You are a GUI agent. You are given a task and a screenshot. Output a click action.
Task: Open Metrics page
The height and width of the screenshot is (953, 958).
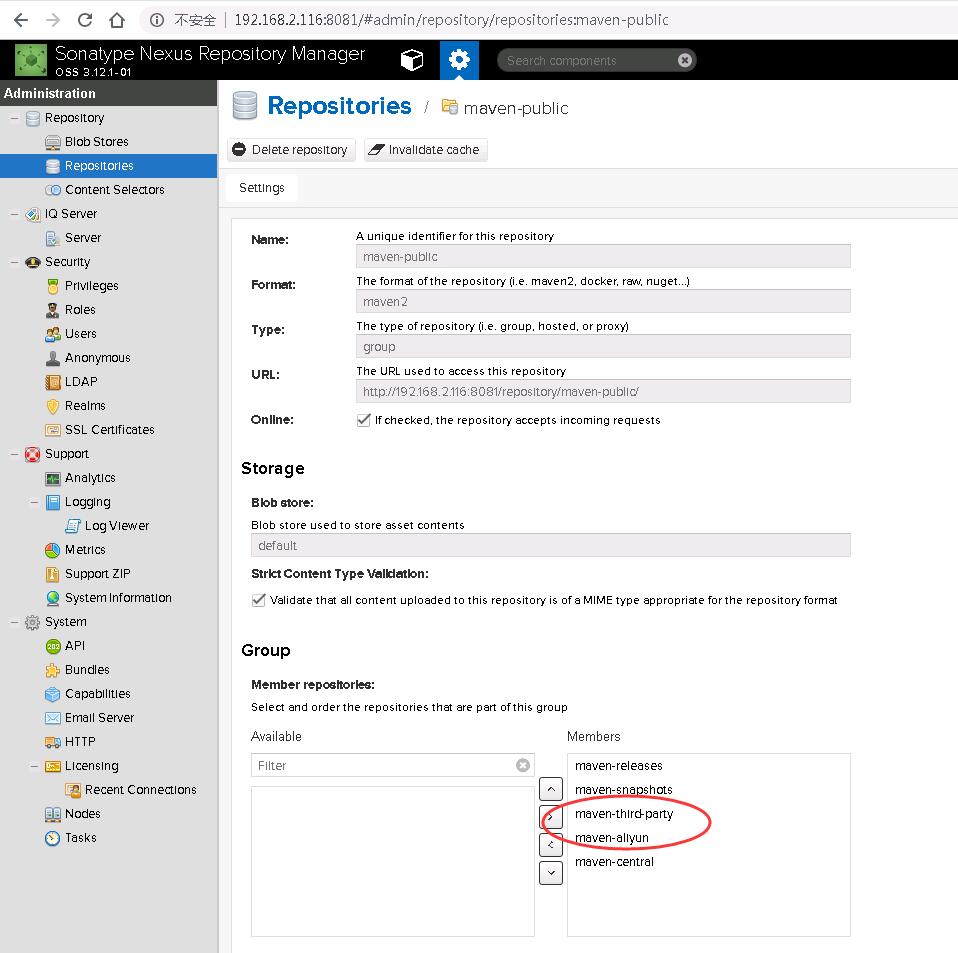tap(85, 550)
